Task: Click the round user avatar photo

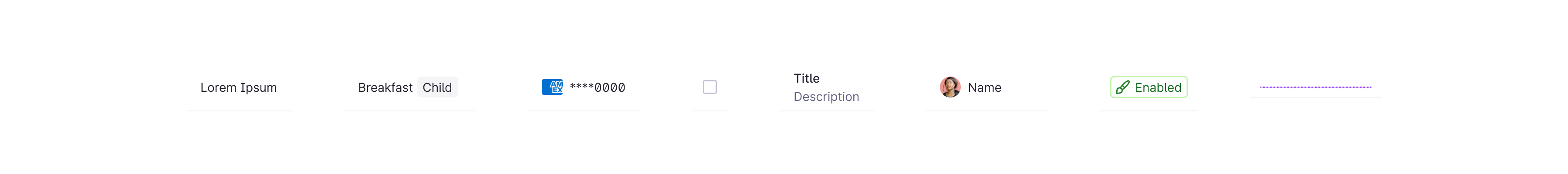Action: pos(950,87)
